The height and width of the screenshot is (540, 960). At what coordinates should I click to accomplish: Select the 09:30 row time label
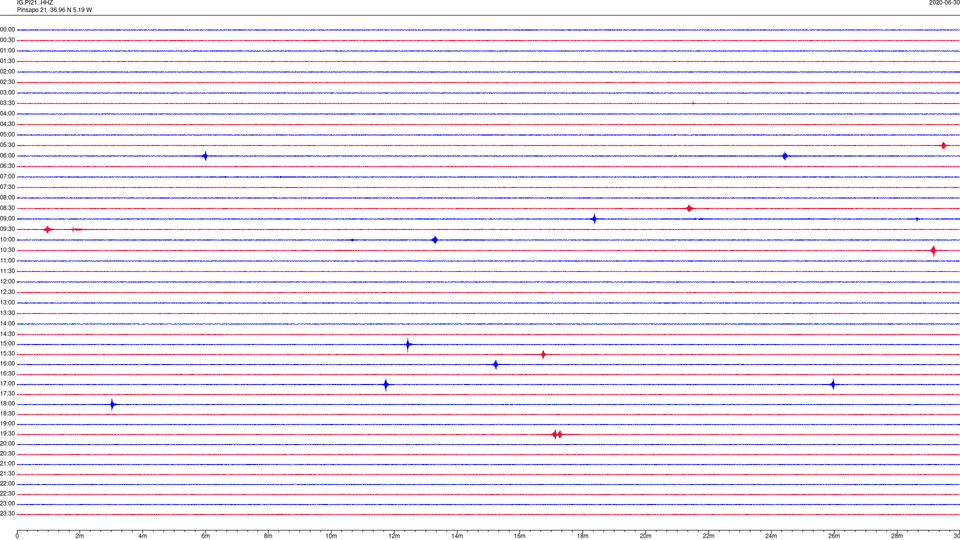point(7,229)
